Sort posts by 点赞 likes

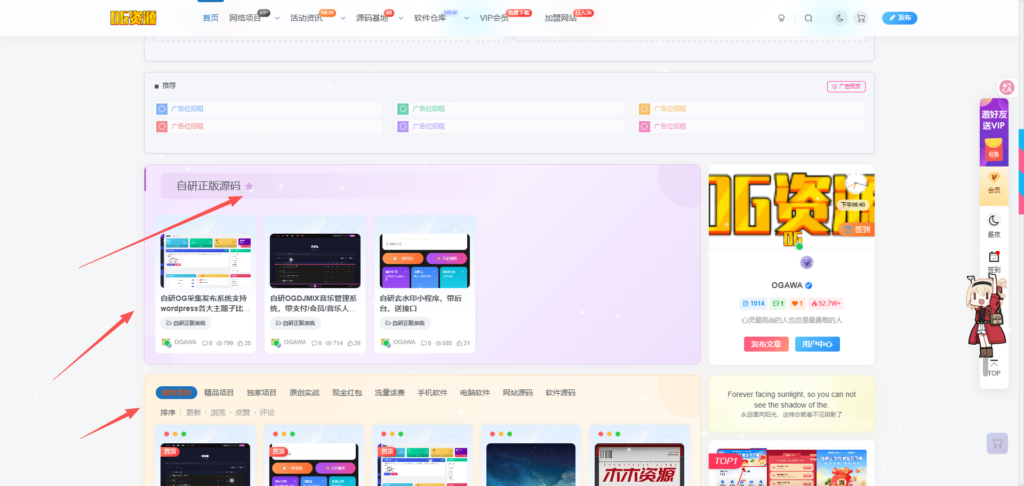coord(242,412)
